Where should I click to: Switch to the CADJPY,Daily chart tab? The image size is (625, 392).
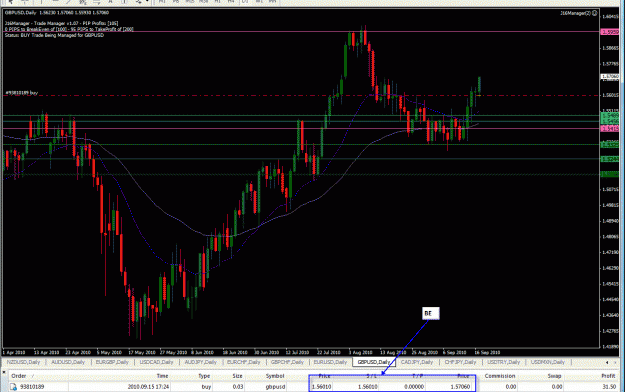point(417,362)
